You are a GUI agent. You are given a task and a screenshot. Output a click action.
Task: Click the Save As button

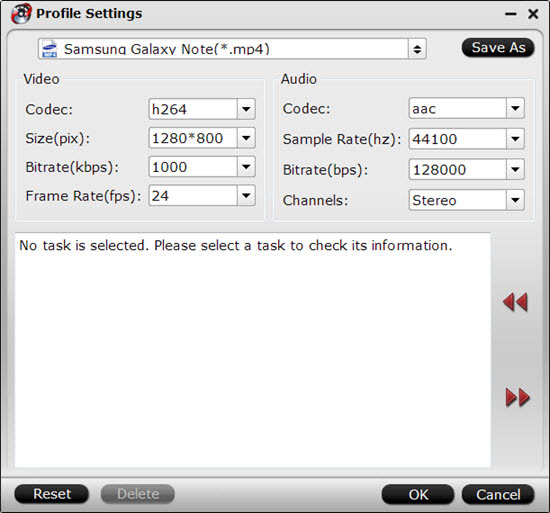click(498, 48)
